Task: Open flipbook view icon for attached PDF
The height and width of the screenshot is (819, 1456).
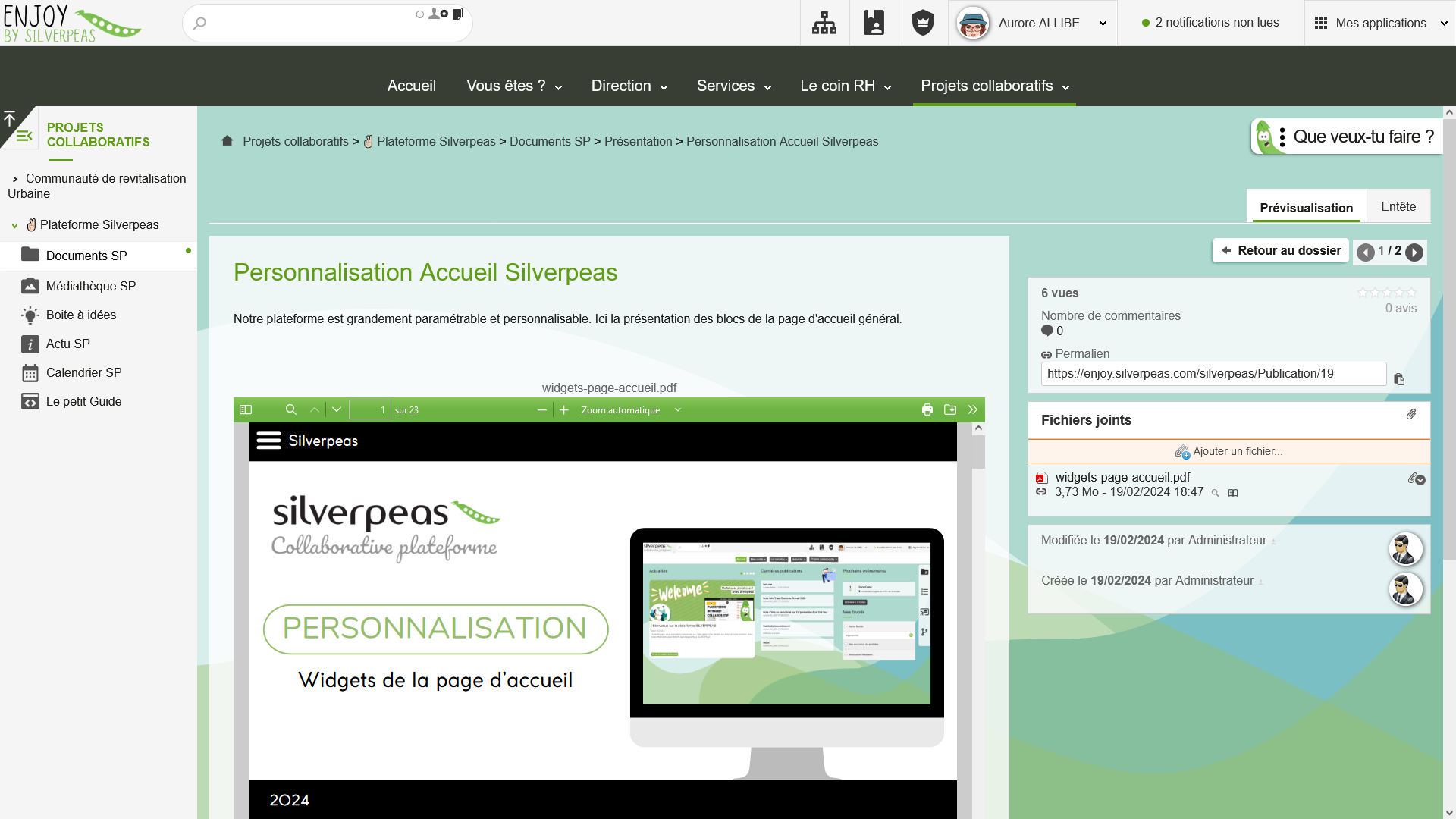Action: click(1233, 493)
